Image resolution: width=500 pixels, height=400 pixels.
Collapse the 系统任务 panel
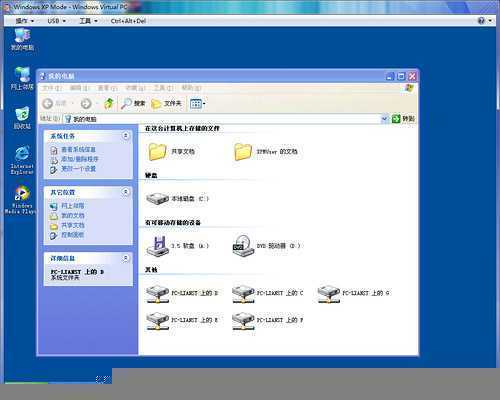pos(126,136)
